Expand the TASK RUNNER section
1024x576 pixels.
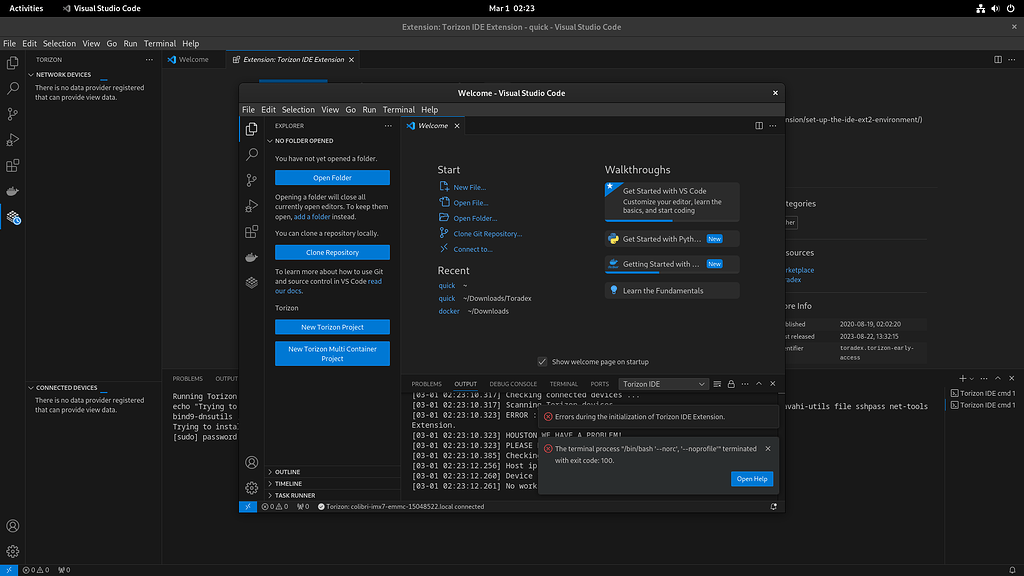(x=295, y=495)
